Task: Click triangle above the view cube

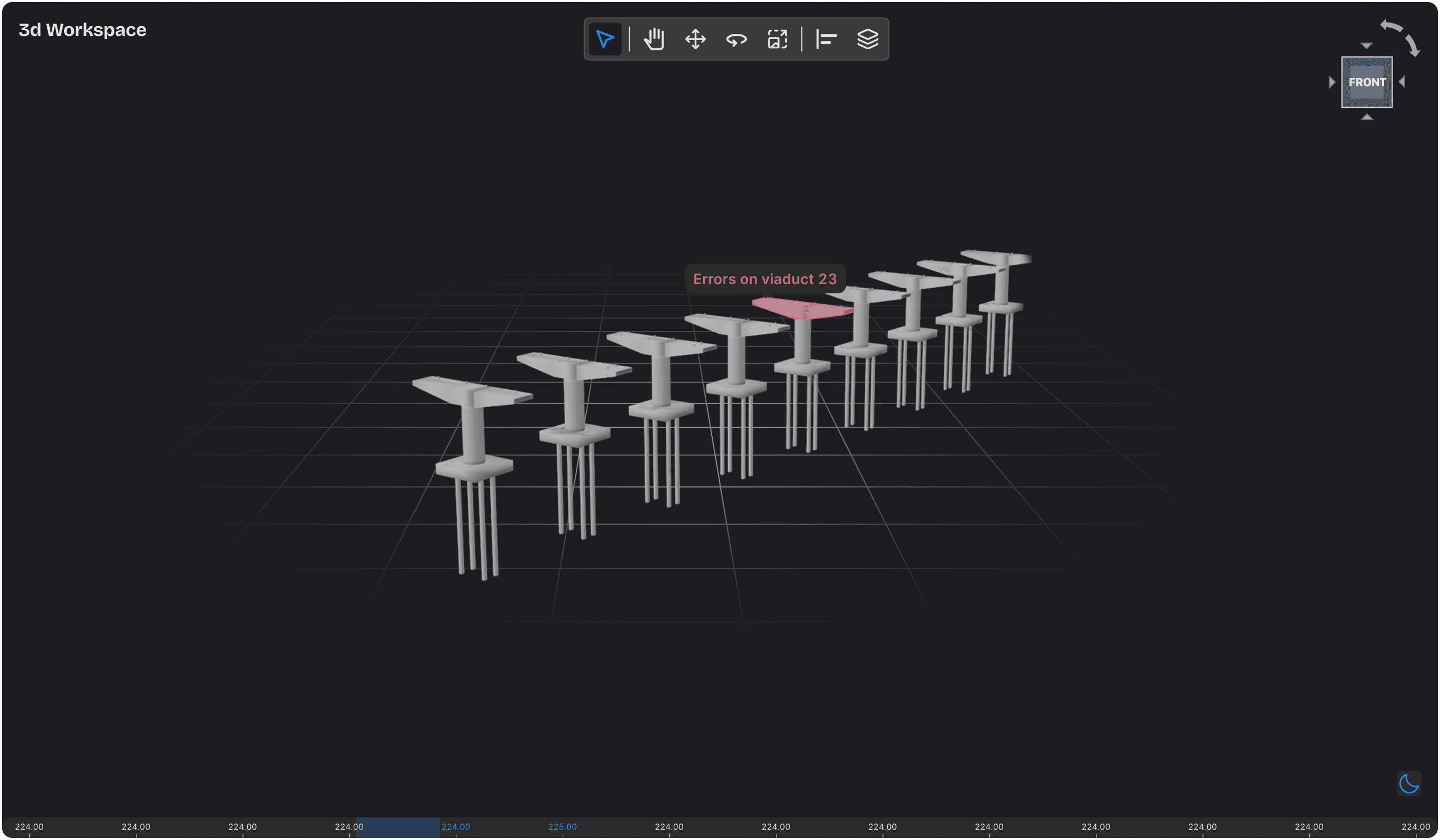Action: coord(1366,46)
